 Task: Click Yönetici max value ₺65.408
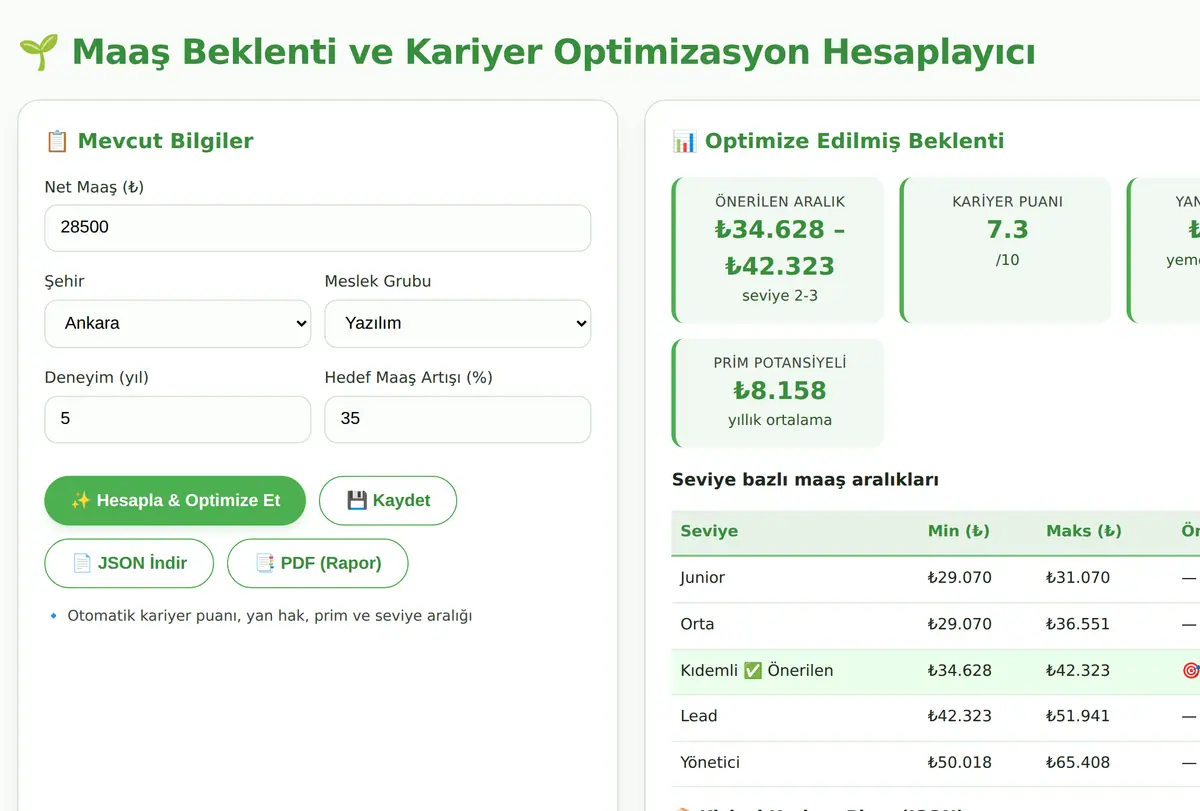pyautogui.click(x=1078, y=762)
